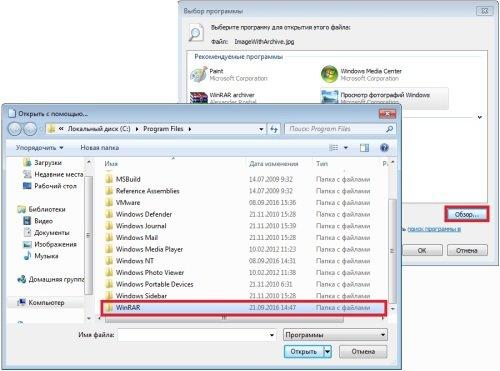
Task: Click the Back navigation arrow in Open dialog
Action: click(x=15, y=129)
